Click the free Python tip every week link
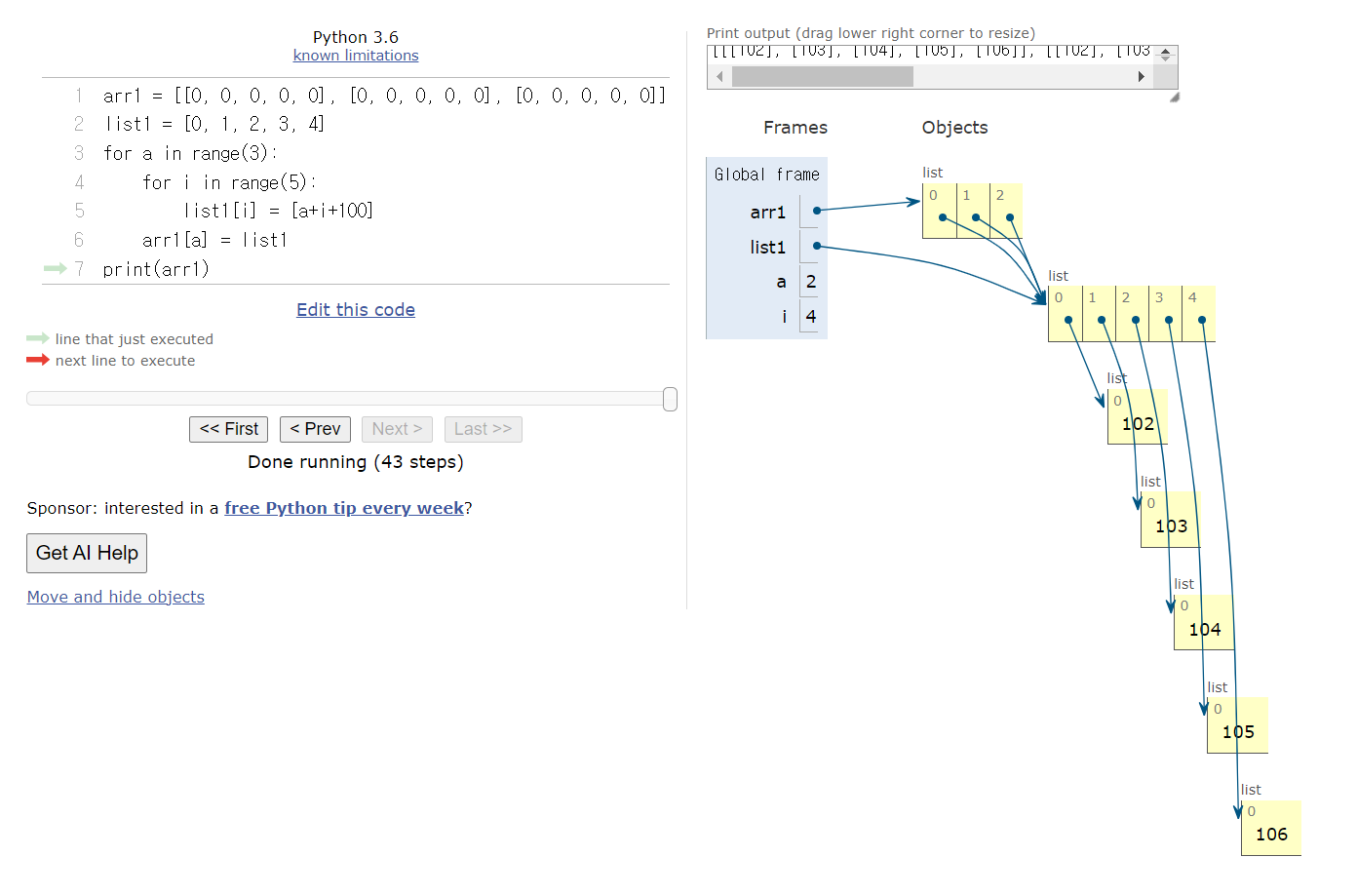Viewport: 1357px width, 896px height. (344, 508)
